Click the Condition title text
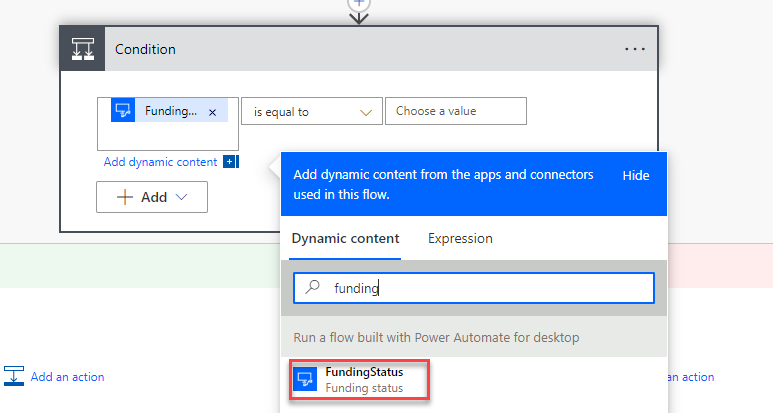Viewport: 773px width, 413px height. tap(145, 49)
